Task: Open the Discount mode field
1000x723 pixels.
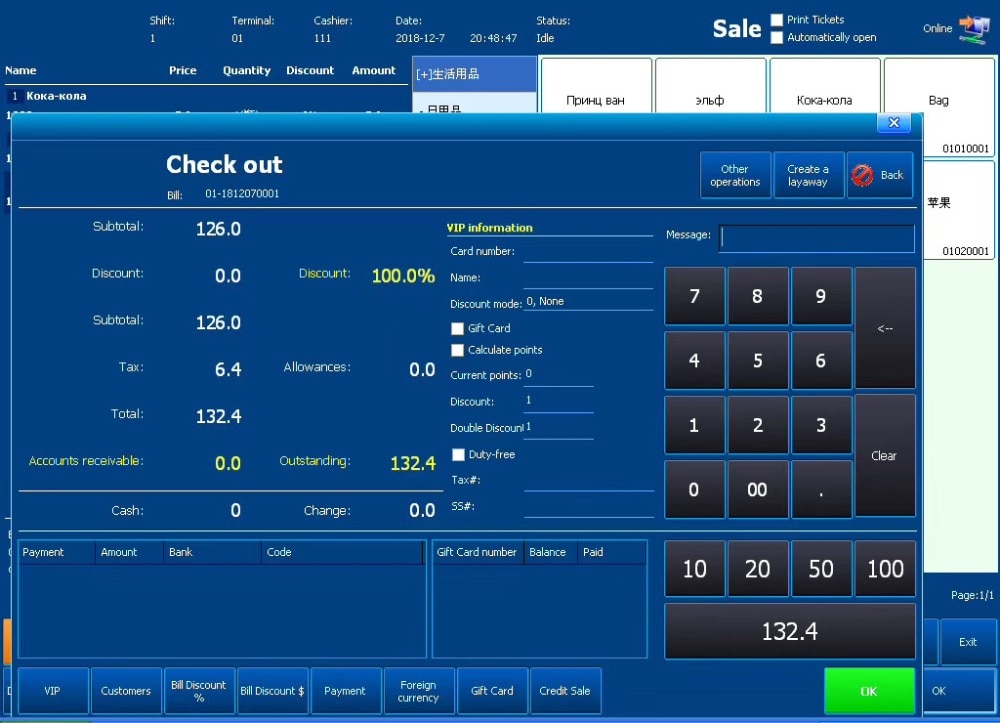Action: pos(588,302)
